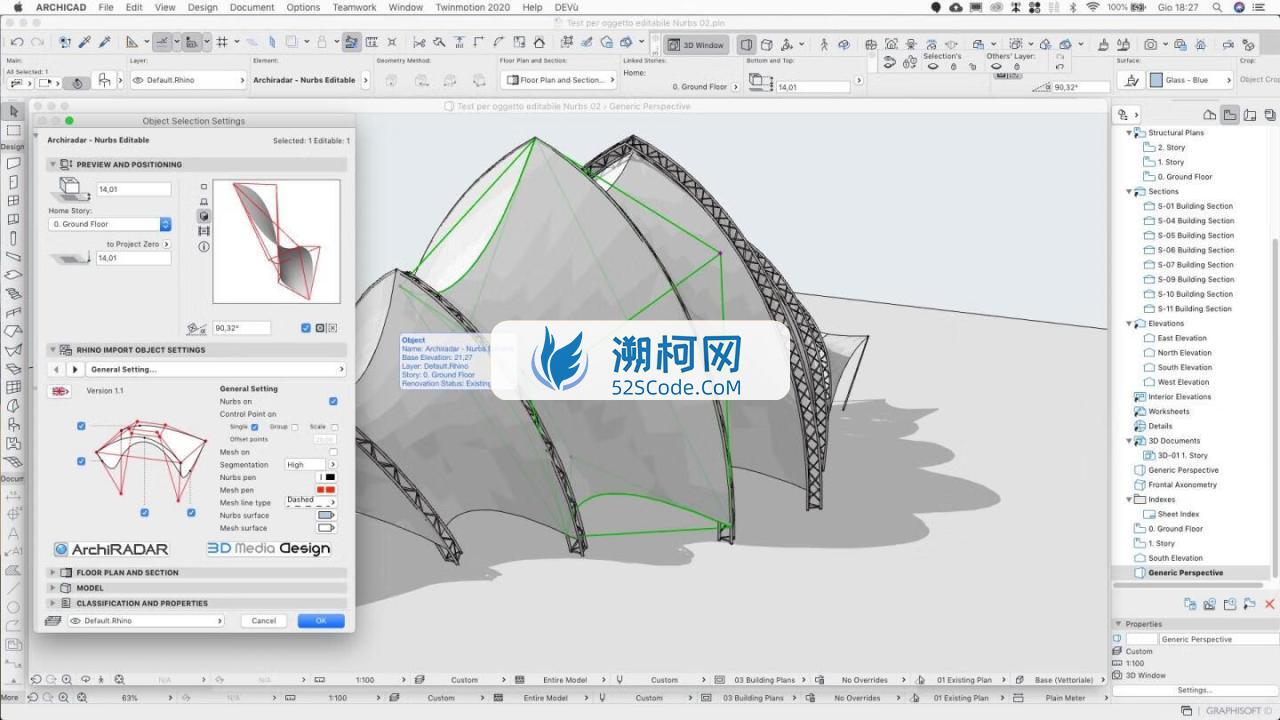
Task: Open the Document menu
Action: [x=252, y=7]
